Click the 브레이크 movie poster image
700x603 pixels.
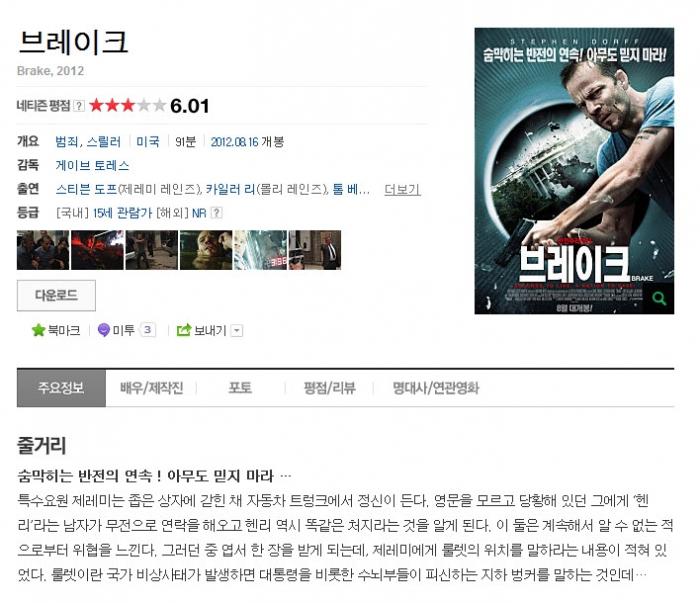click(x=574, y=171)
